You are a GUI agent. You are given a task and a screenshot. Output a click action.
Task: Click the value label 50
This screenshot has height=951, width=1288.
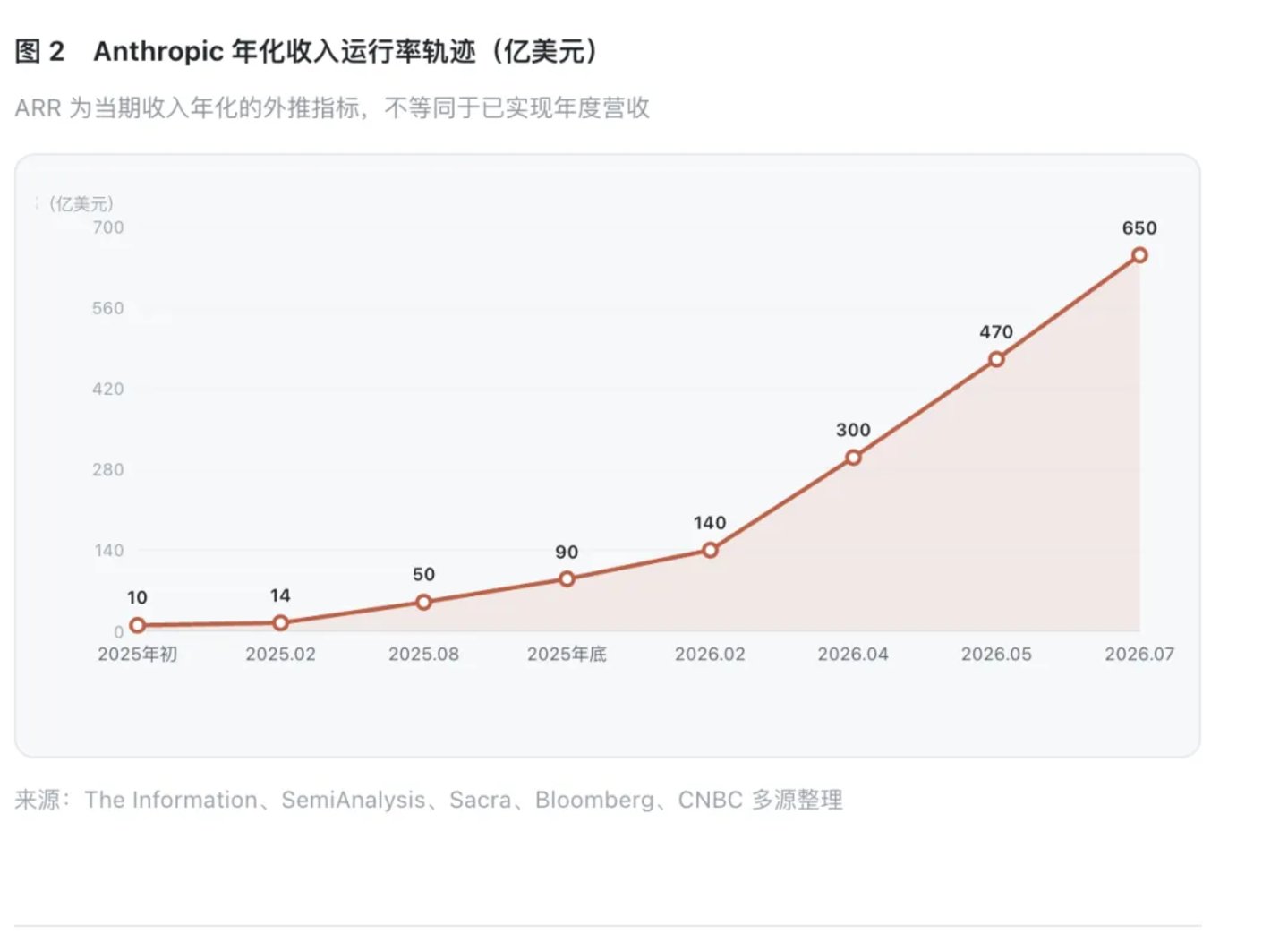(x=423, y=574)
